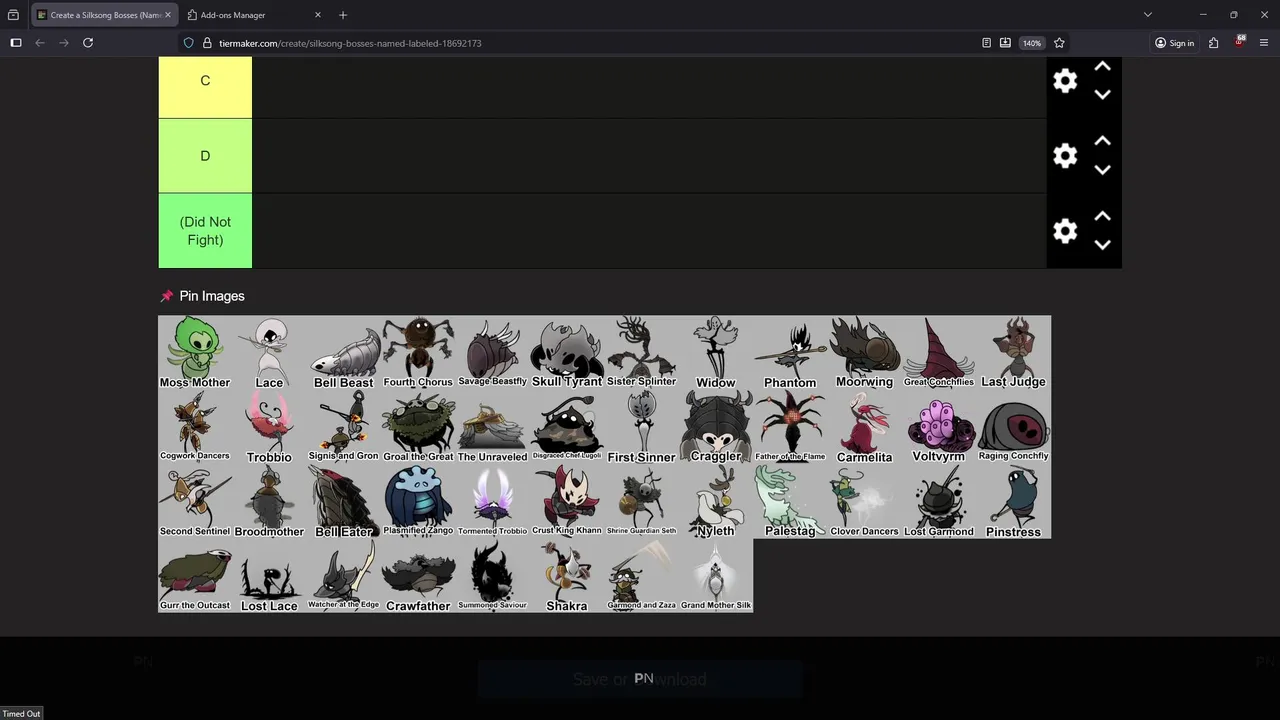The image size is (1280, 720).
Task: Pick the Lost Lace boss image
Action: pyautogui.click(x=269, y=576)
